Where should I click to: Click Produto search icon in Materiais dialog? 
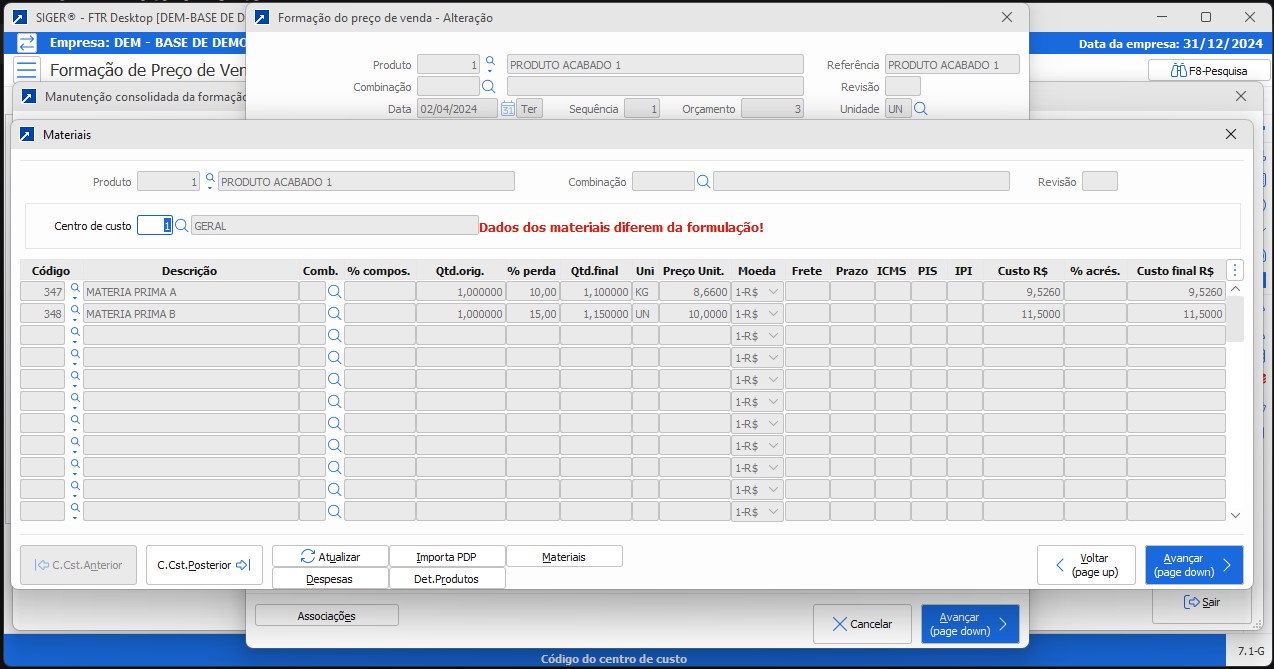tap(210, 181)
